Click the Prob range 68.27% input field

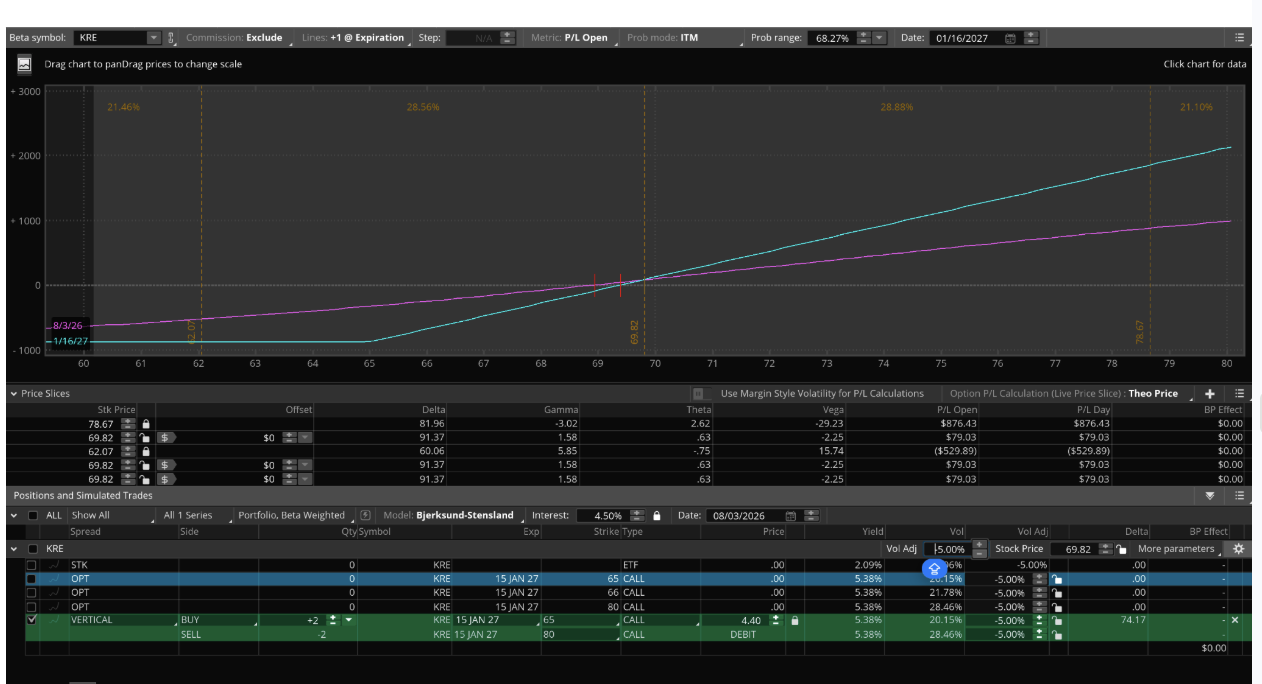coord(830,38)
